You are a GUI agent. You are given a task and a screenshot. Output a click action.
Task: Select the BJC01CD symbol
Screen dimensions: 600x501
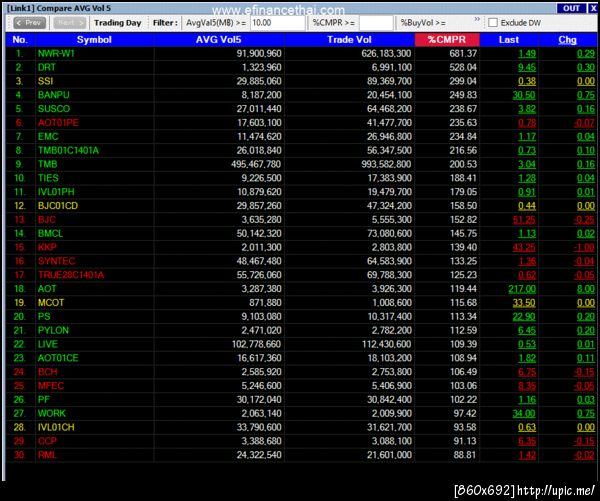click(x=57, y=206)
